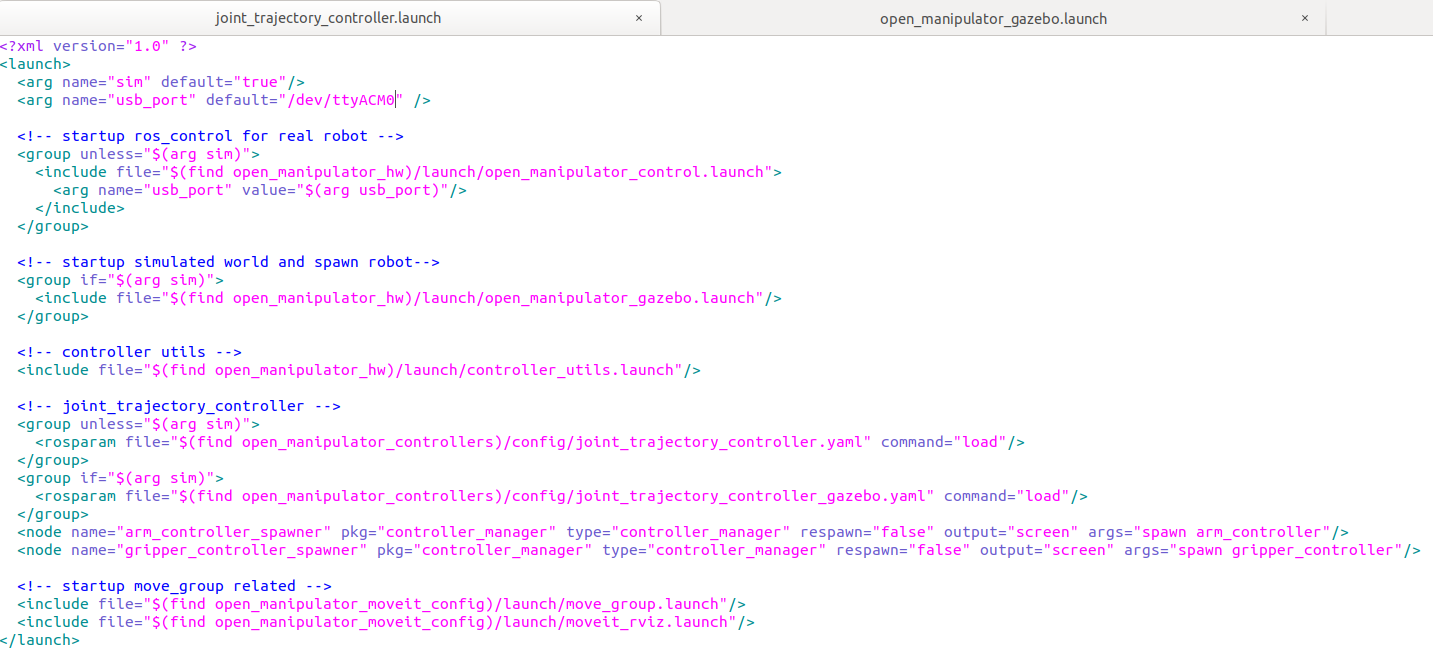Click joint_trajectory_controller_gazebo.yaml rosparam line
This screenshot has height=654, width=1433.
click(x=561, y=496)
